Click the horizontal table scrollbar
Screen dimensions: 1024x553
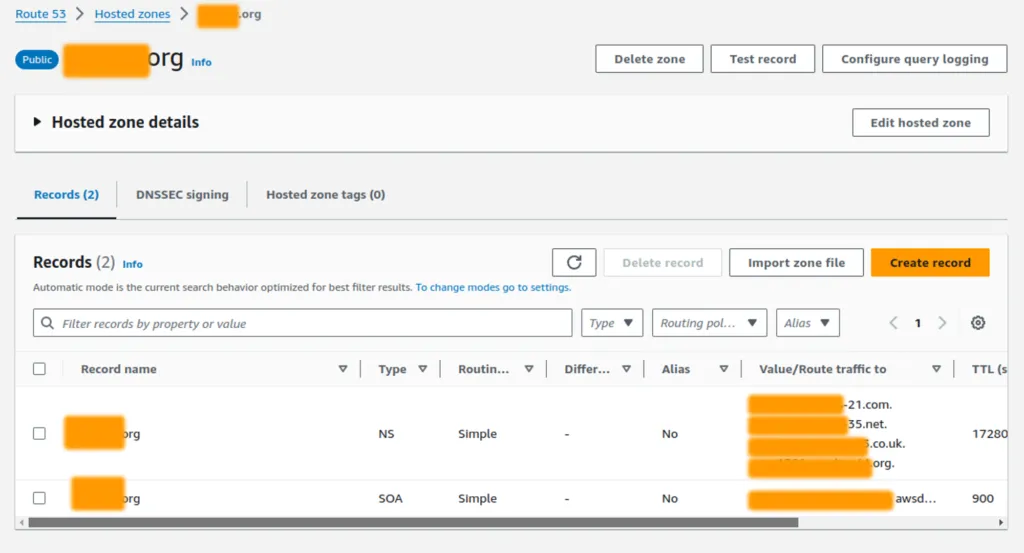pos(413,522)
